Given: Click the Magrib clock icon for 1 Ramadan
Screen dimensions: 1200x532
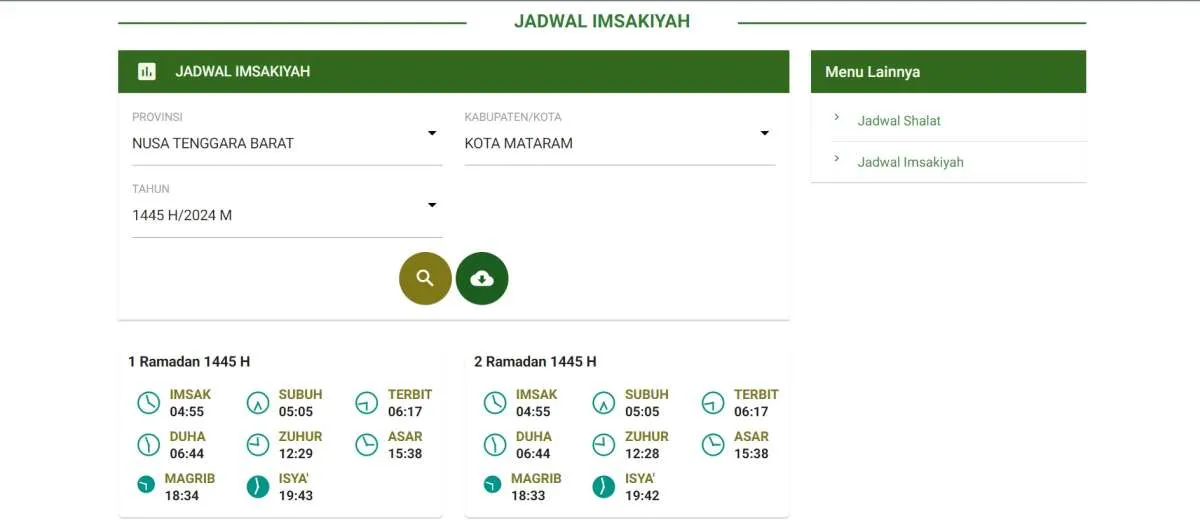Looking at the screenshot, I should point(147,486).
